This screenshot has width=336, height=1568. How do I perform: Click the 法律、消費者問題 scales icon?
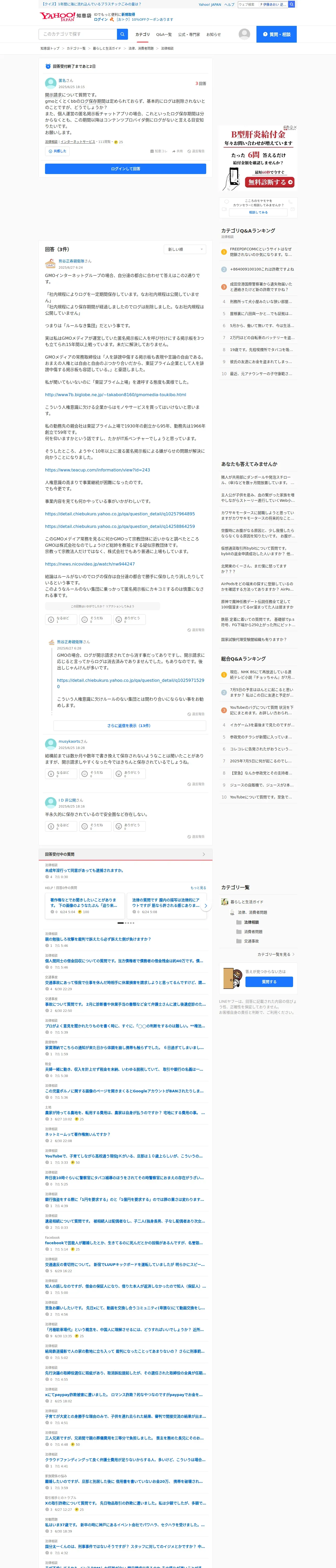[x=232, y=912]
